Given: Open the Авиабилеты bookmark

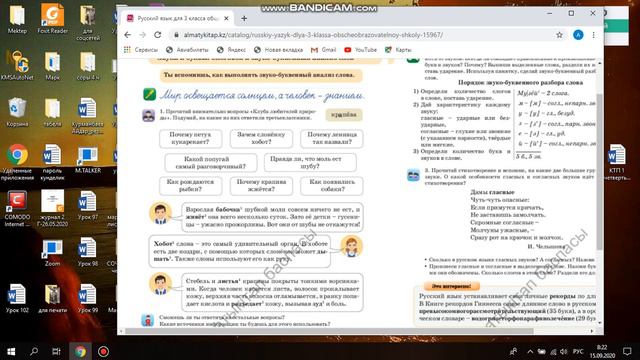Looking at the screenshot, I should (x=187, y=50).
